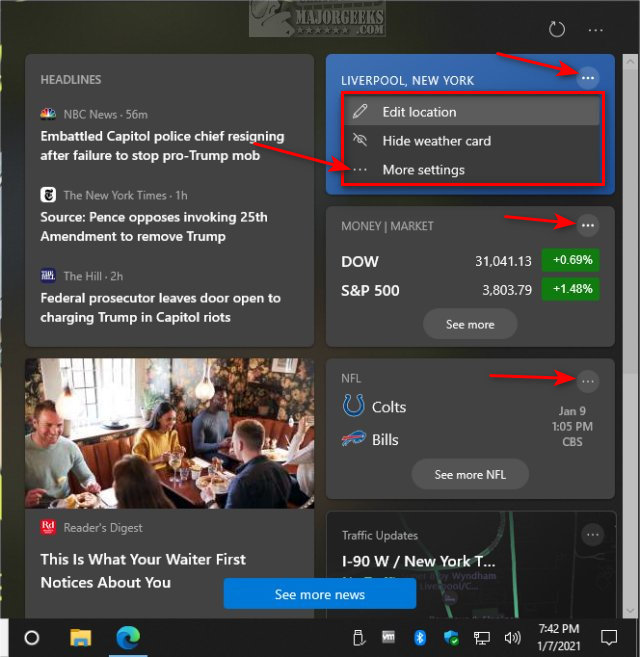Screen dimensions: 640x657
Task: Open Microsoft Edge from the taskbar
Action: [x=128, y=637]
